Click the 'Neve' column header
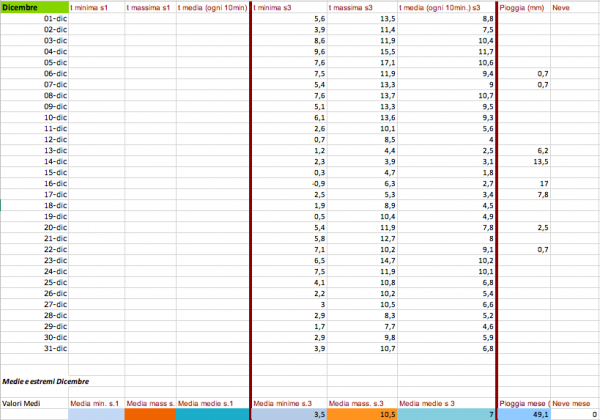 pyautogui.click(x=575, y=7)
